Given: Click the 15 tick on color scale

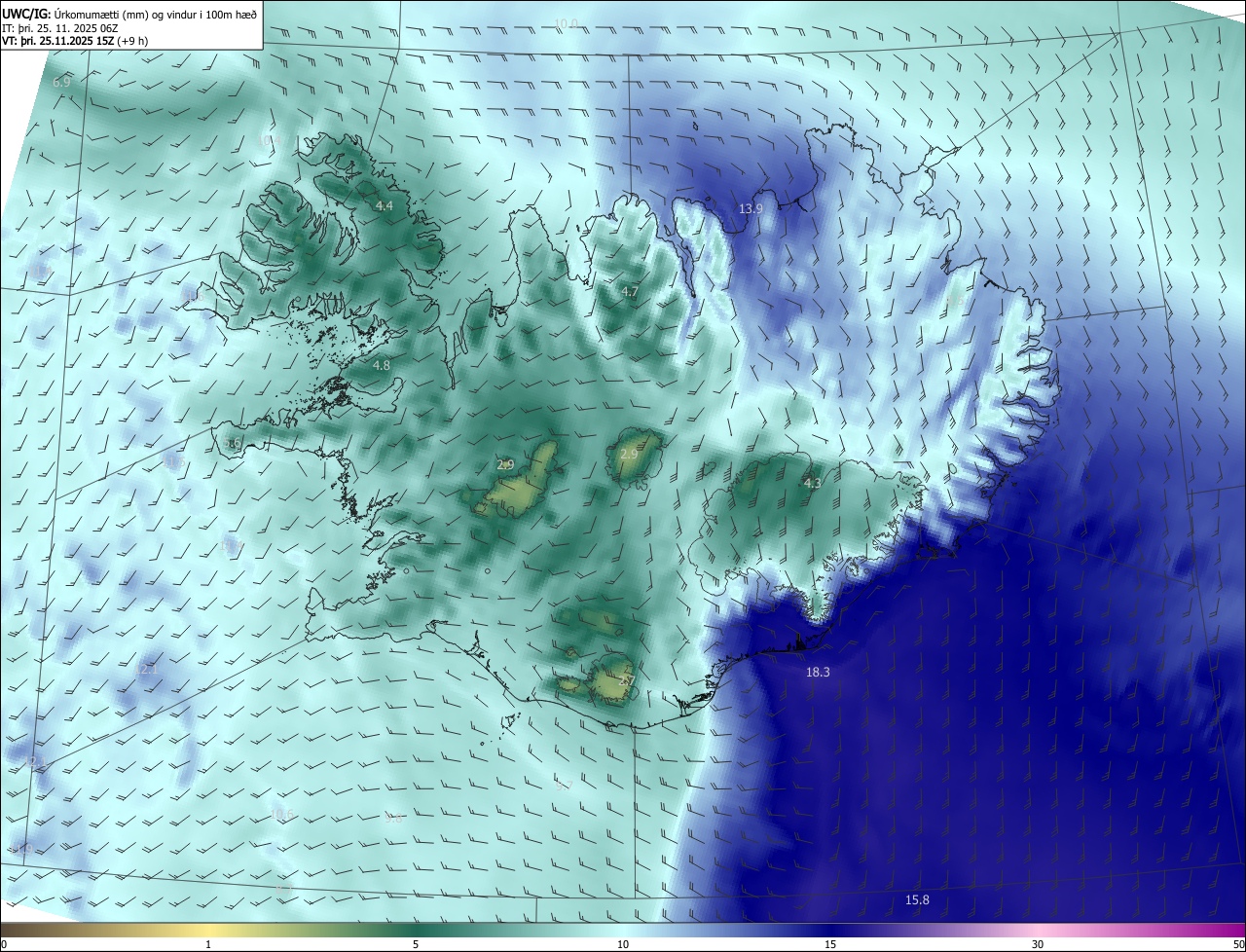Looking at the screenshot, I should (830, 944).
